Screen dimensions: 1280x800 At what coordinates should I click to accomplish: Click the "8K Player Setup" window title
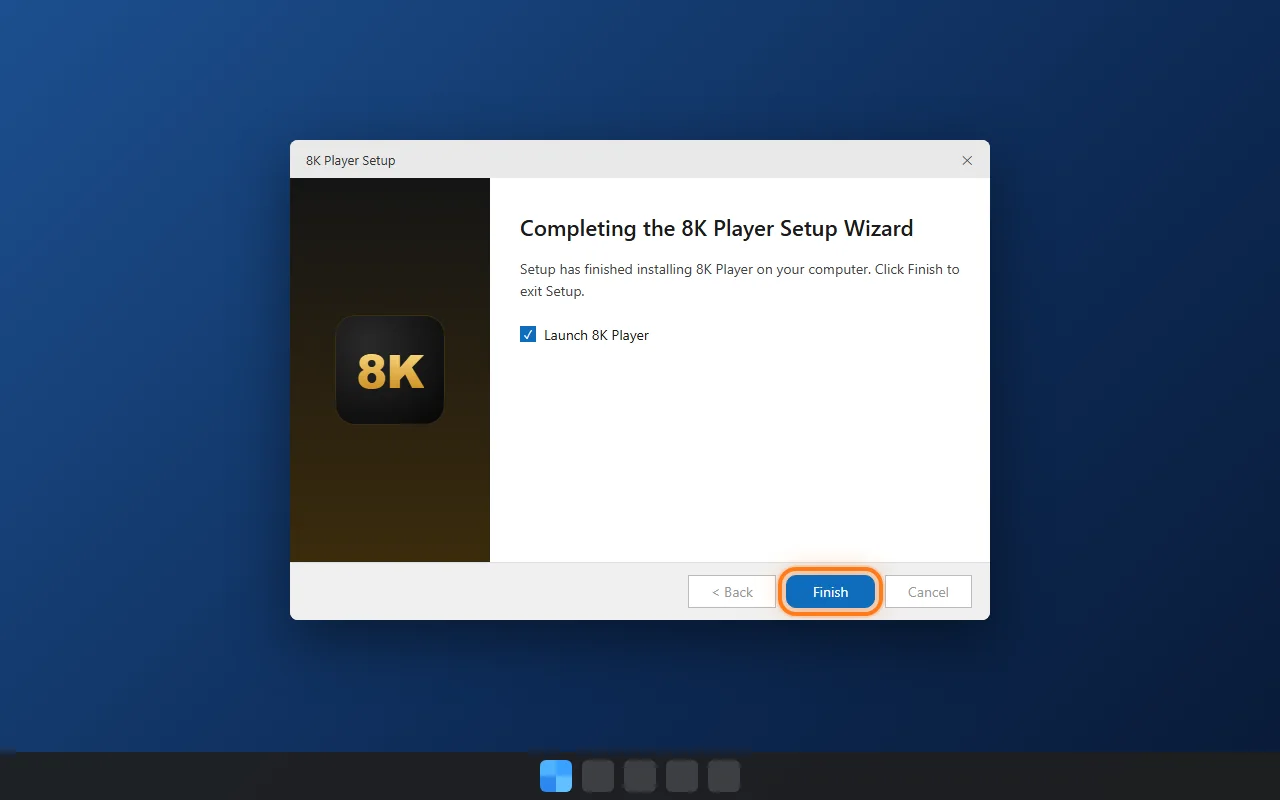click(x=351, y=160)
